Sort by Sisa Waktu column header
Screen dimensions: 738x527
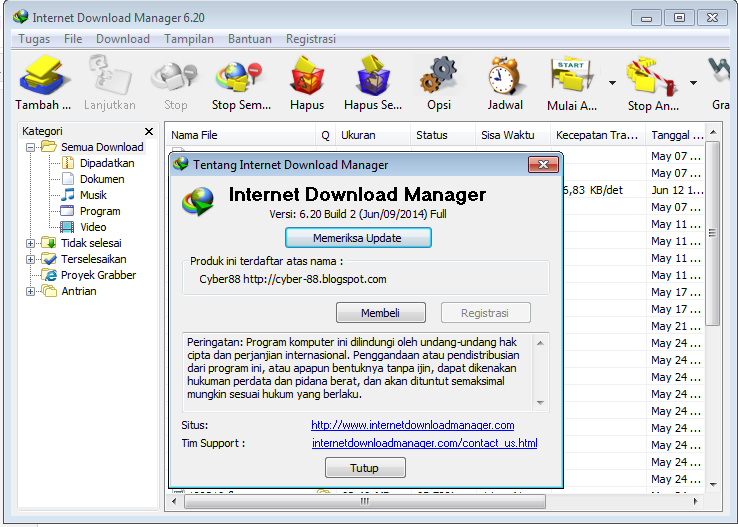point(512,135)
